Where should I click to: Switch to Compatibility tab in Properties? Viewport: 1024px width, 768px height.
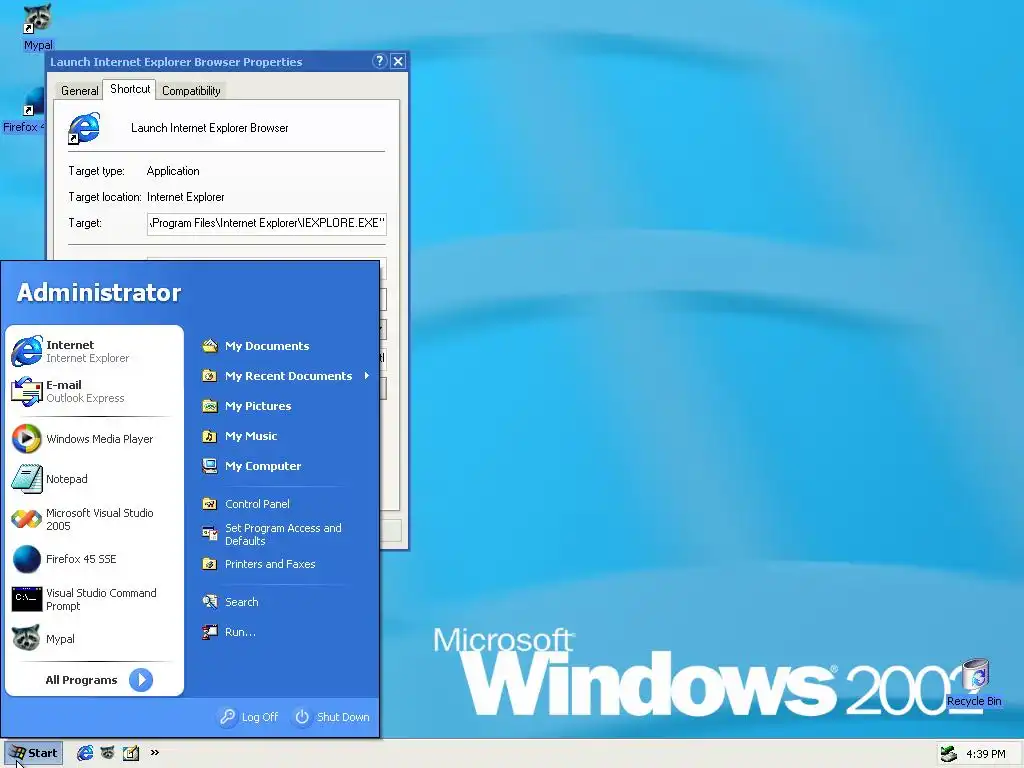tap(191, 91)
